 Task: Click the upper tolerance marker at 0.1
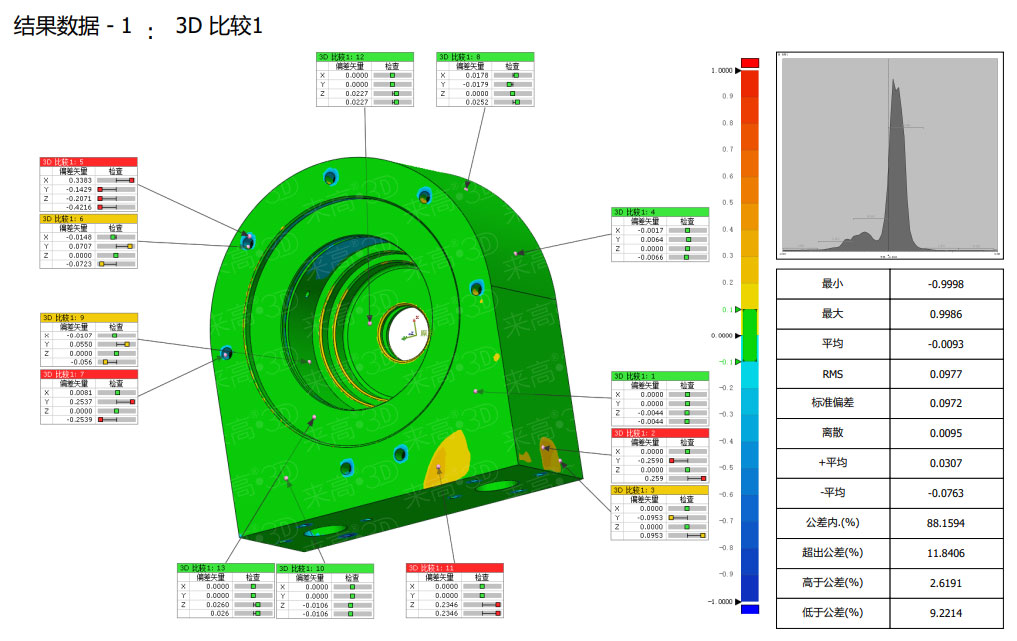coord(739,310)
